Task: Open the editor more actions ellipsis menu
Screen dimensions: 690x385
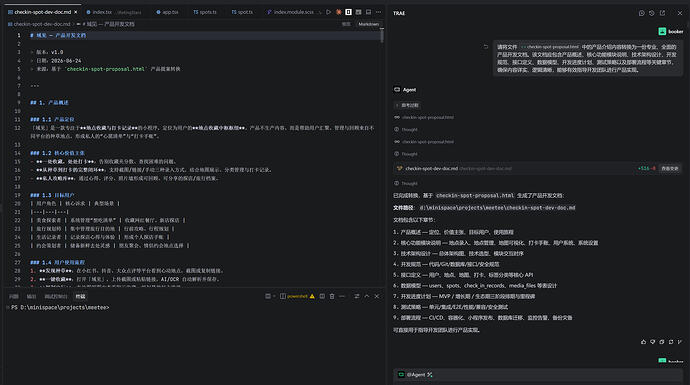Action: tap(378, 12)
